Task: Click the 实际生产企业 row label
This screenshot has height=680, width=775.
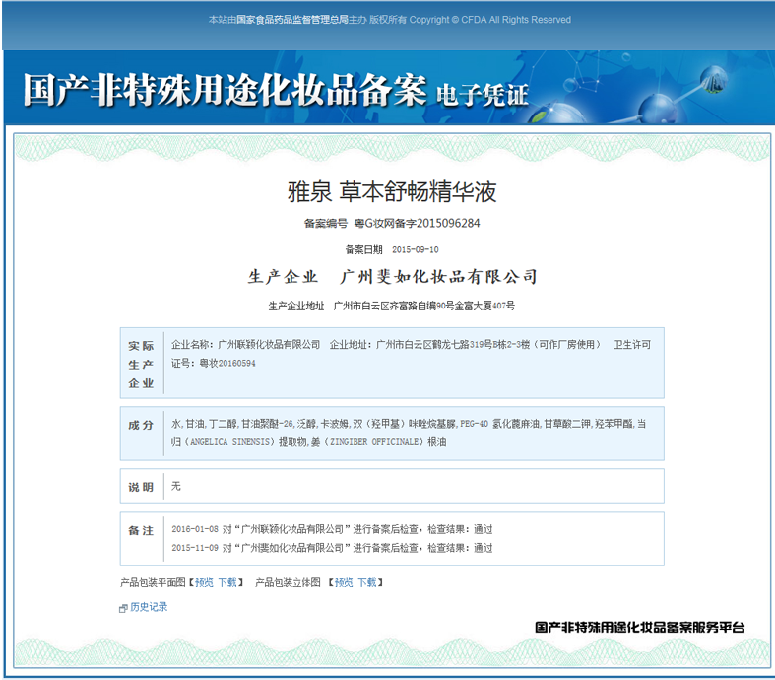Action: point(141,364)
